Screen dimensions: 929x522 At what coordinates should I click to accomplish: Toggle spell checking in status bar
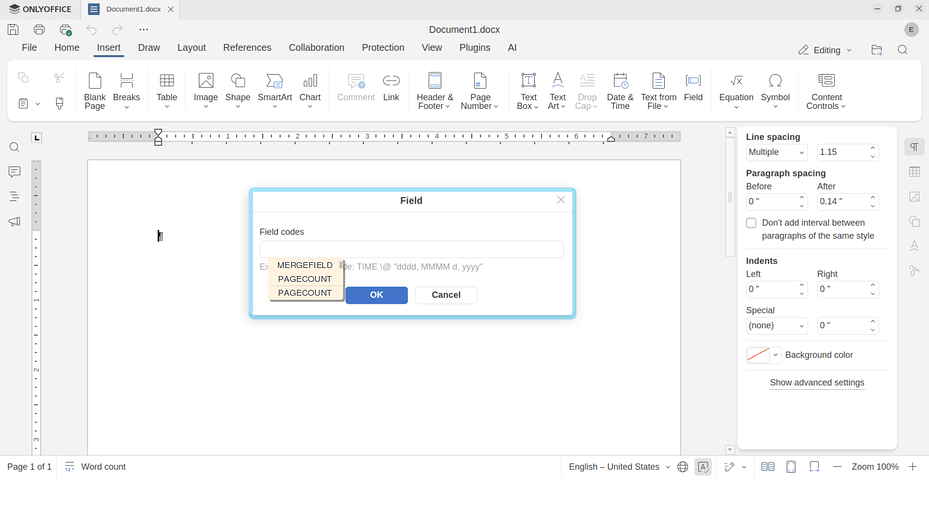[703, 467]
